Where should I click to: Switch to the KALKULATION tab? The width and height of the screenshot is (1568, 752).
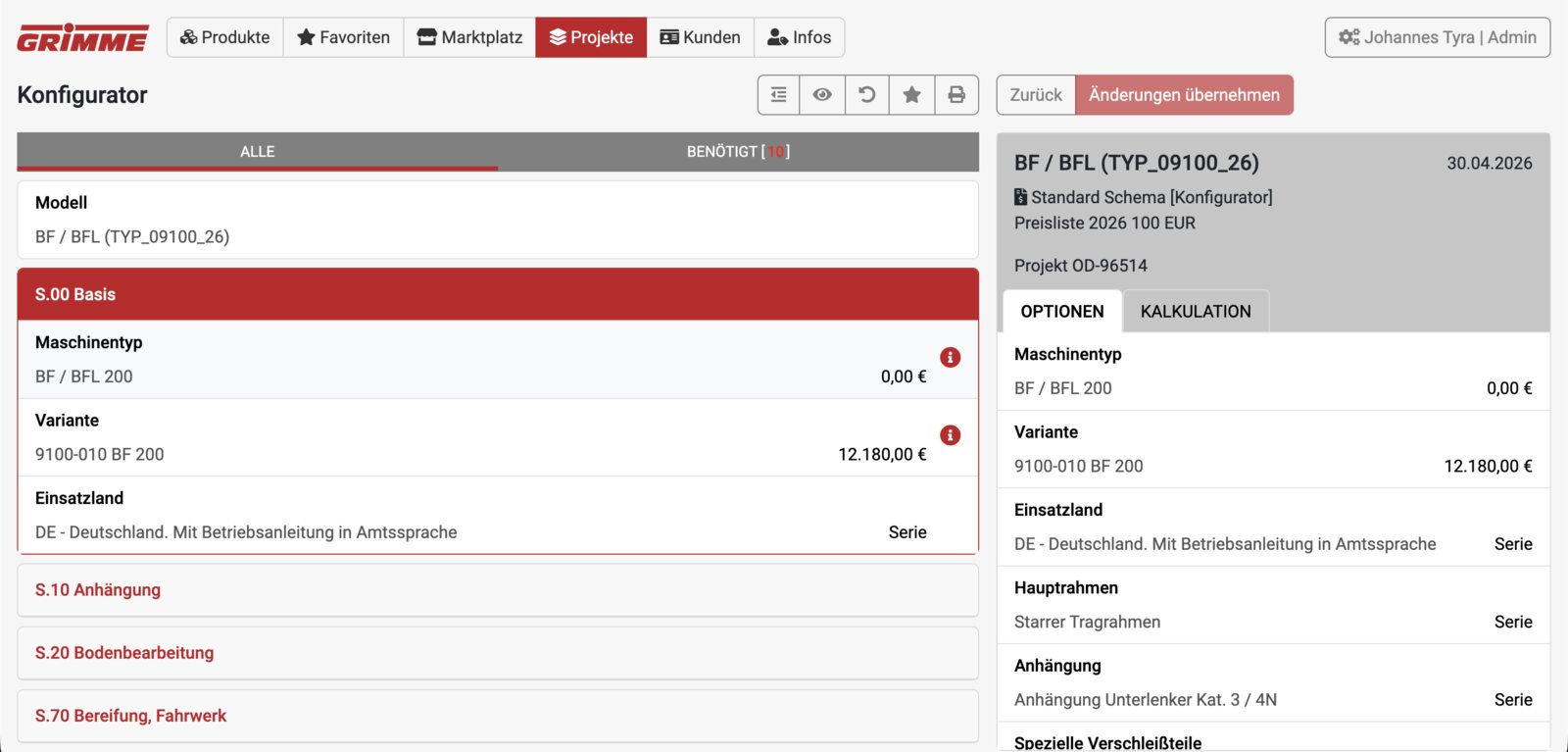click(x=1196, y=312)
